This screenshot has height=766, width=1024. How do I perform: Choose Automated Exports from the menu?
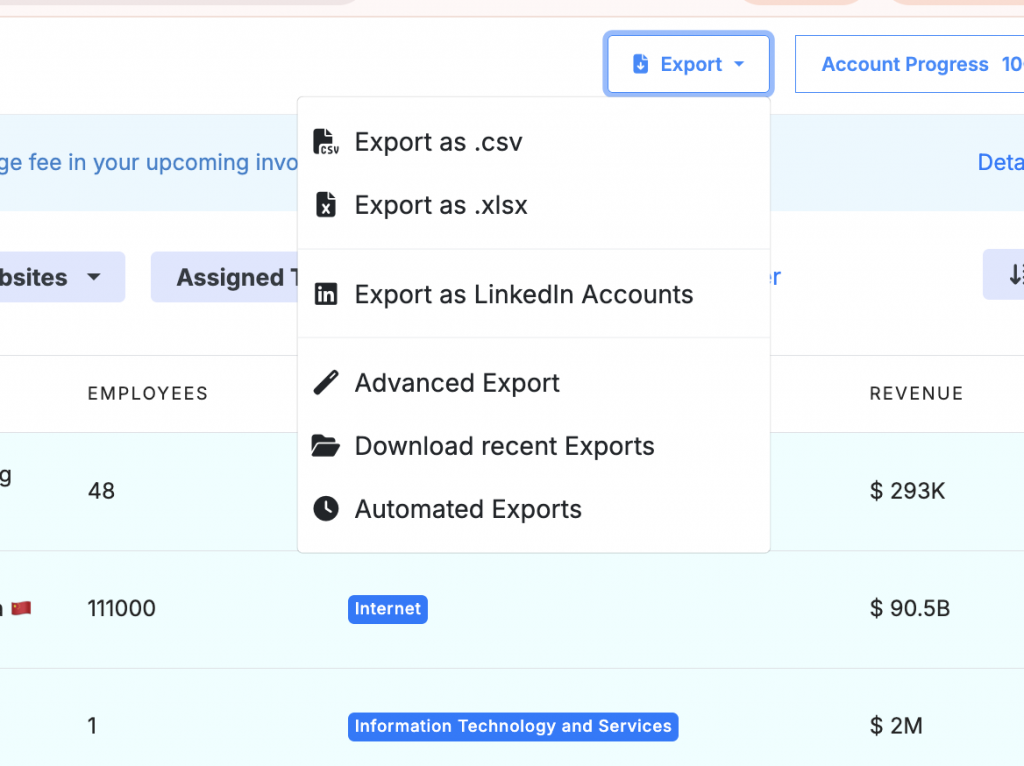pos(468,509)
